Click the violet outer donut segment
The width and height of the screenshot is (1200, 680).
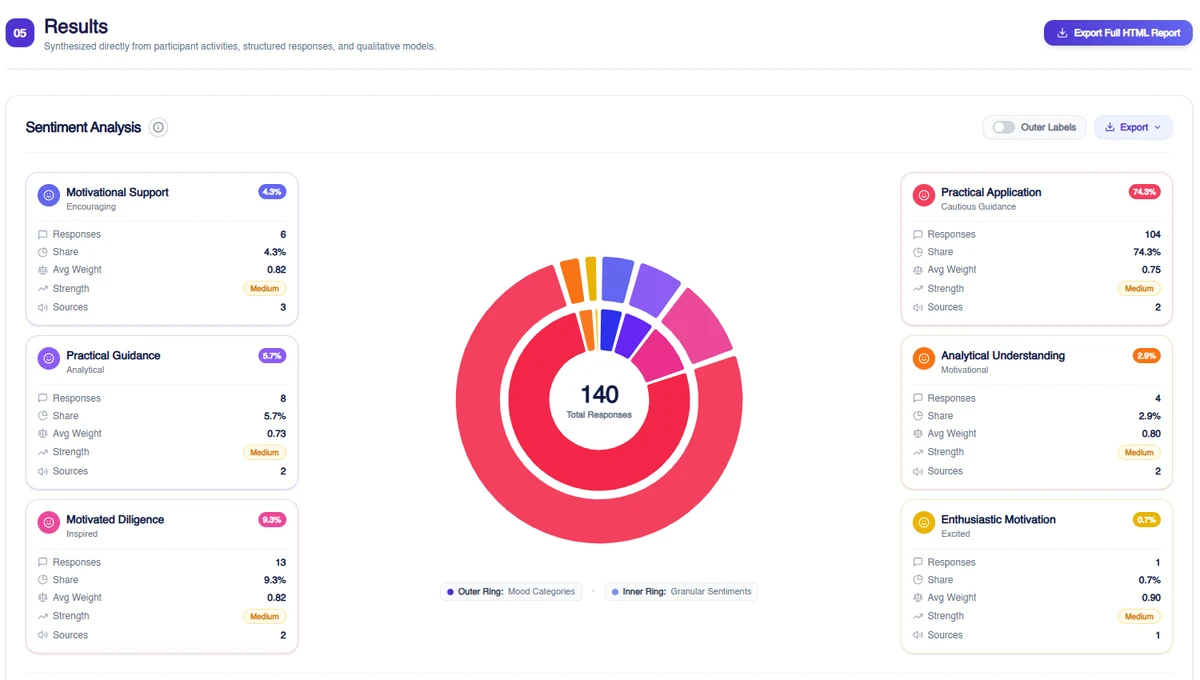coord(654,290)
